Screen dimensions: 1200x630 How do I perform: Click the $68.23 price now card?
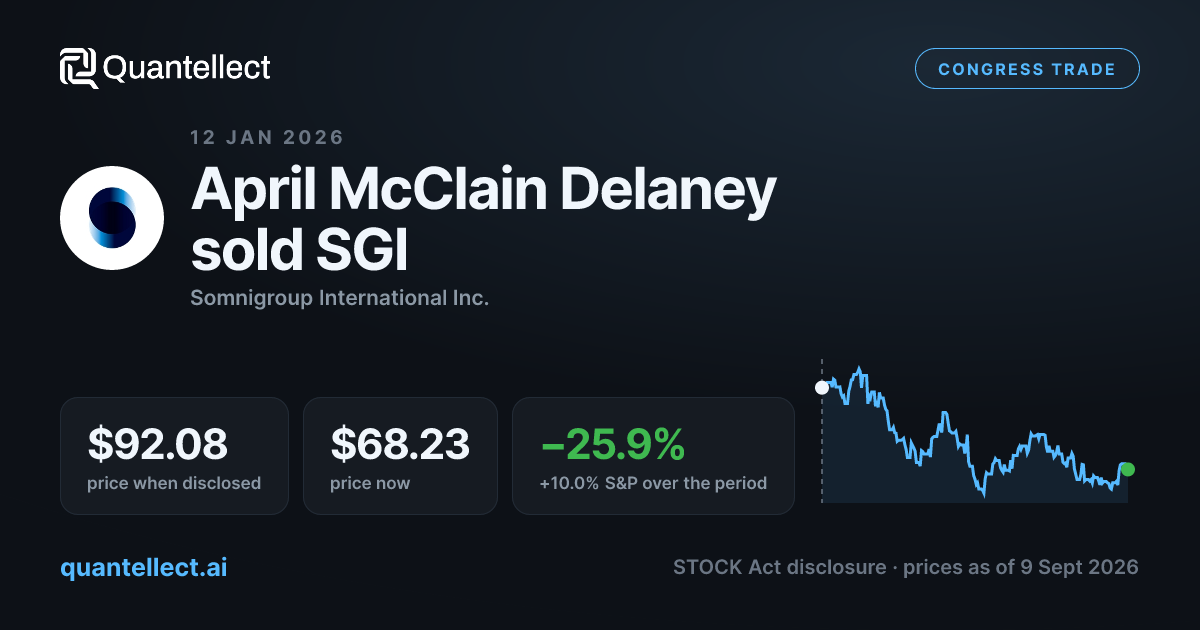click(x=400, y=456)
